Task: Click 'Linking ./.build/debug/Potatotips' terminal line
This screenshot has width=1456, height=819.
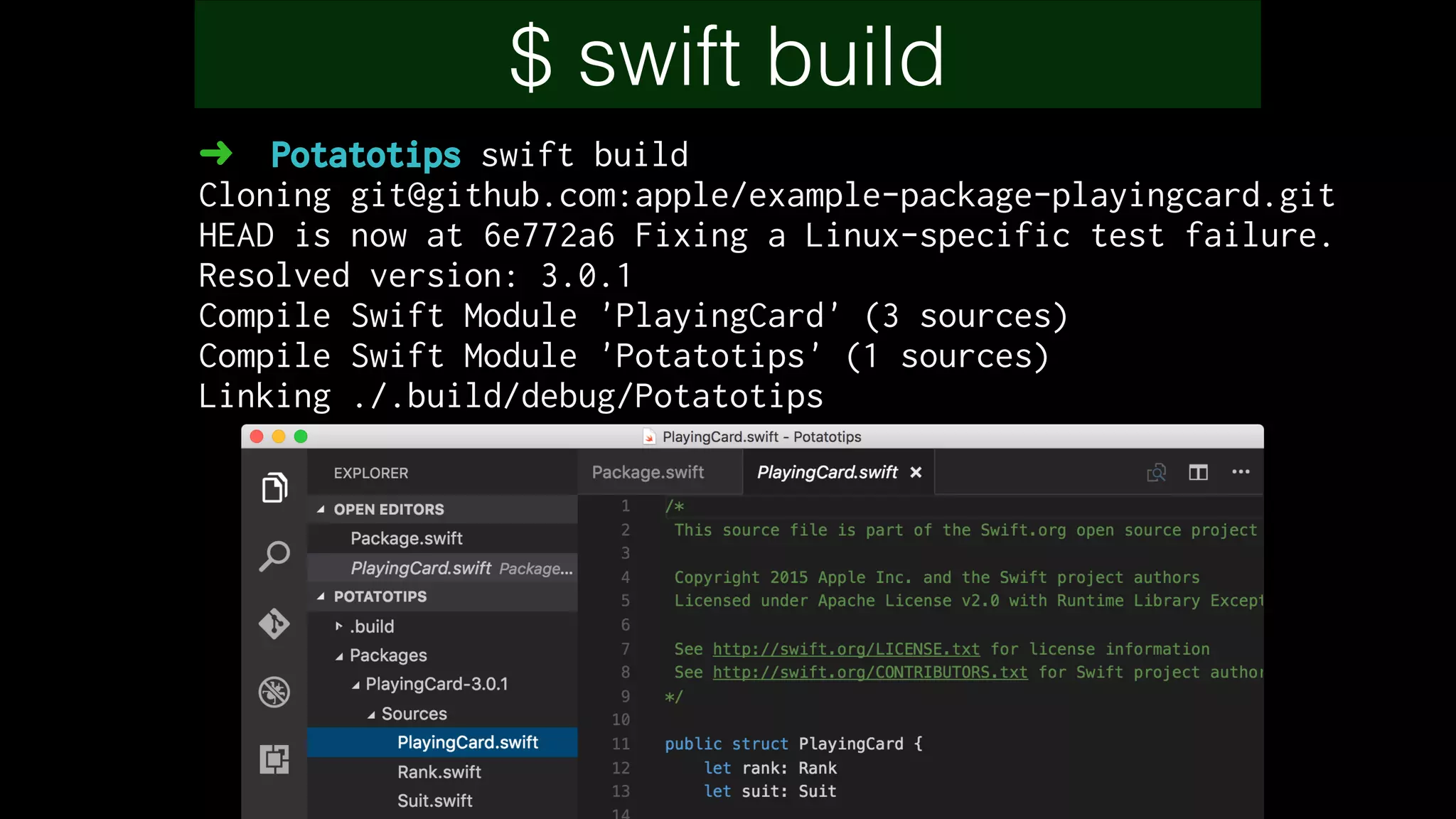Action: 510,396
